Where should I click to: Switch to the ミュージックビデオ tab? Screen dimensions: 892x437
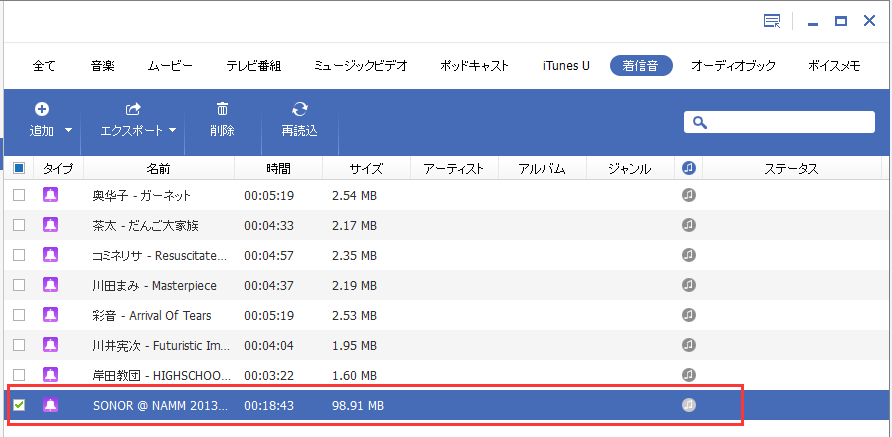[x=361, y=66]
